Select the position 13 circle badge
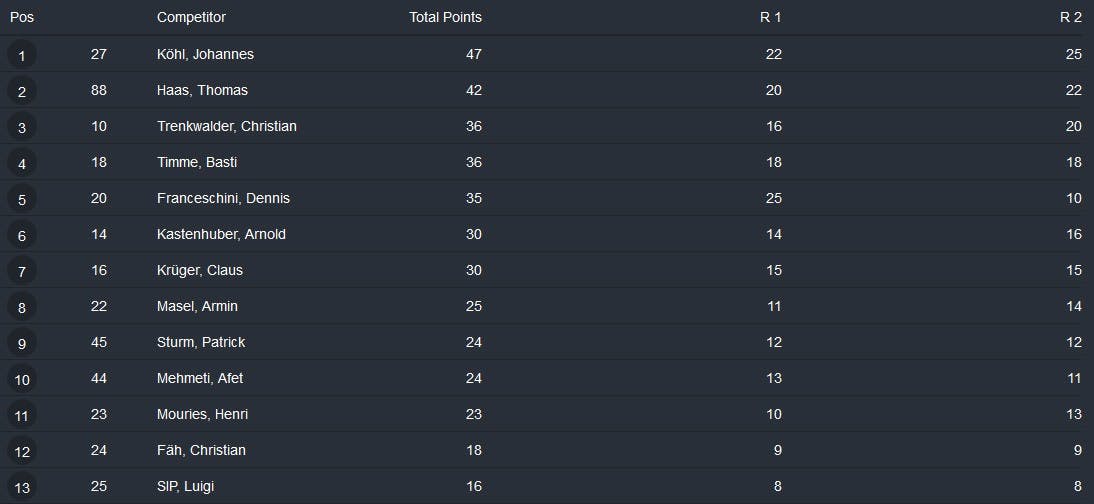1094x504 pixels. [22, 487]
